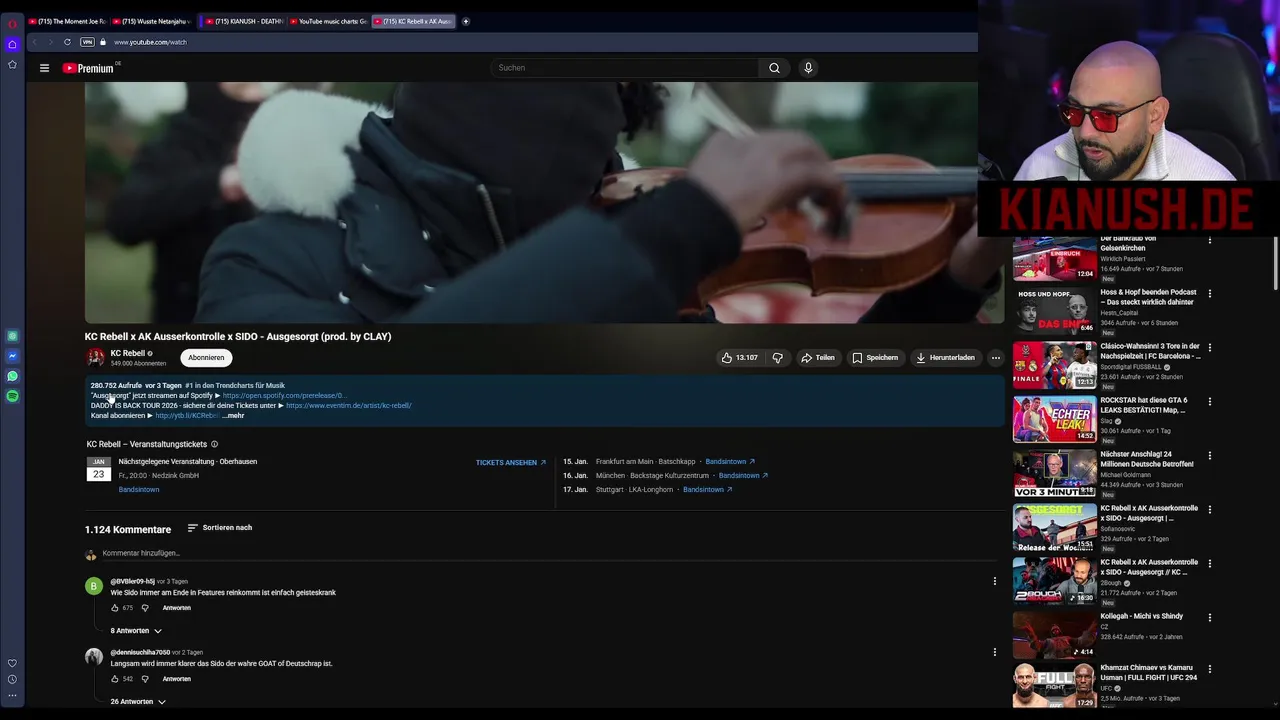
Task: Open YouTube hamburger guide menu
Action: [44, 68]
